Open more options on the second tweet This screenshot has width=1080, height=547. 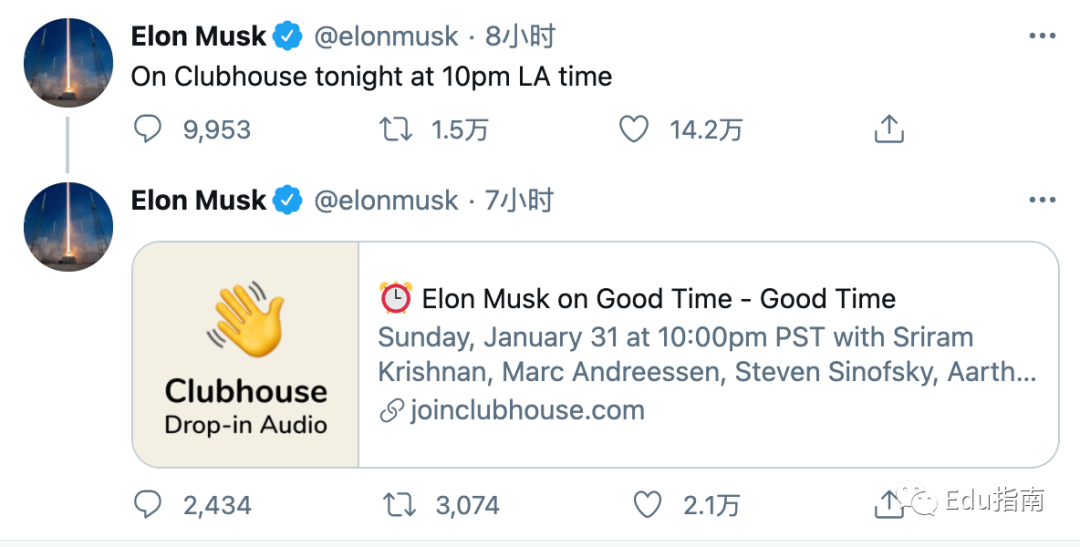pos(1042,200)
